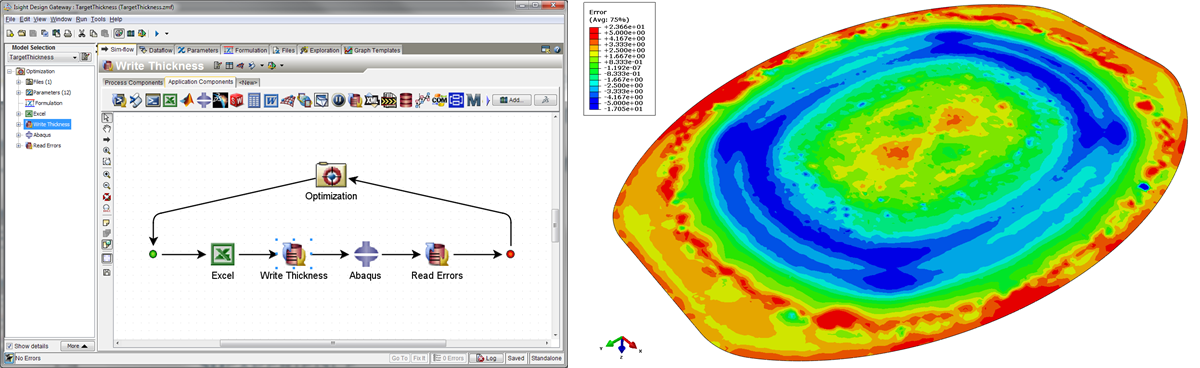Select the Word component icon
Viewport: 1200px width, 368px height.
click(270, 100)
